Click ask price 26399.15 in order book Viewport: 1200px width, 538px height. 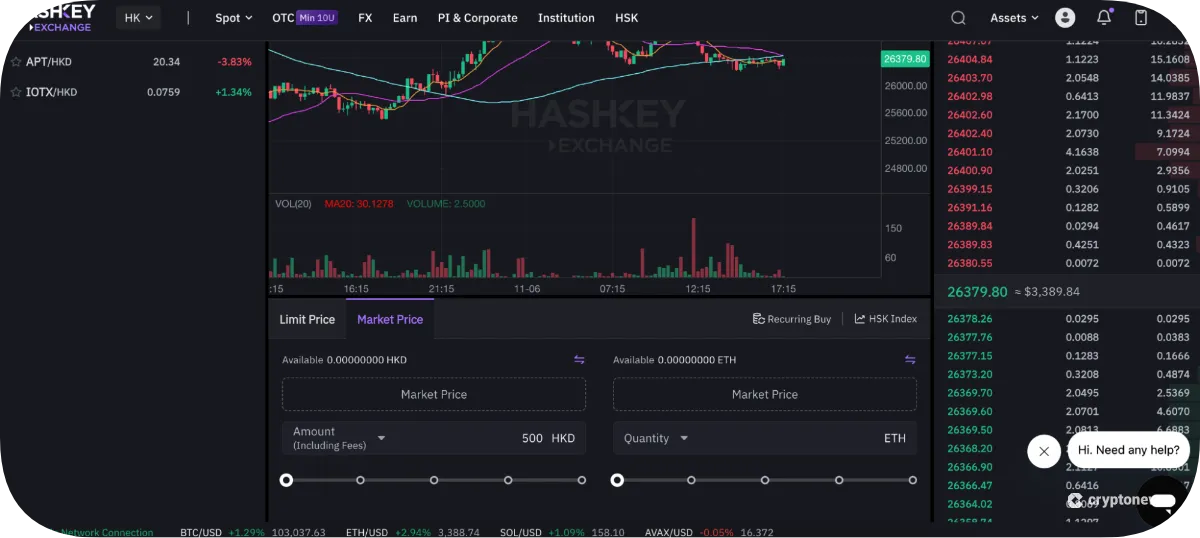click(970, 189)
